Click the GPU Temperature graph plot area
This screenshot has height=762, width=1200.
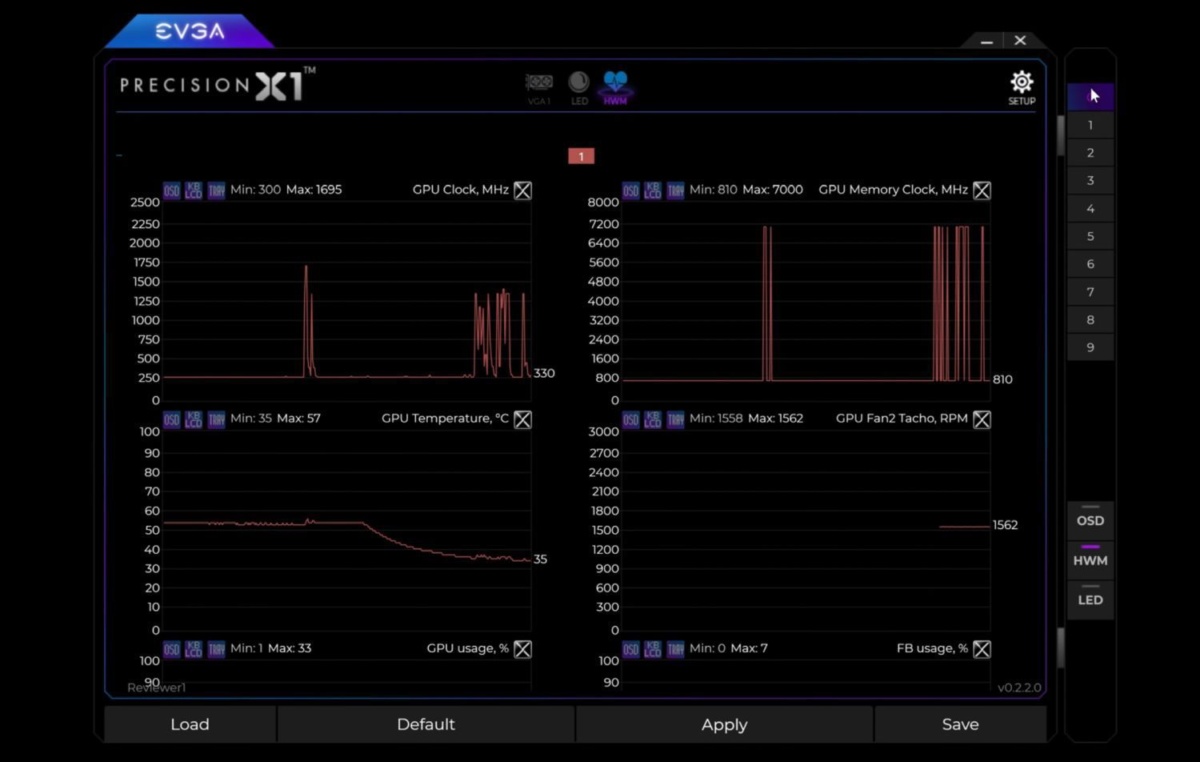[x=347, y=530]
